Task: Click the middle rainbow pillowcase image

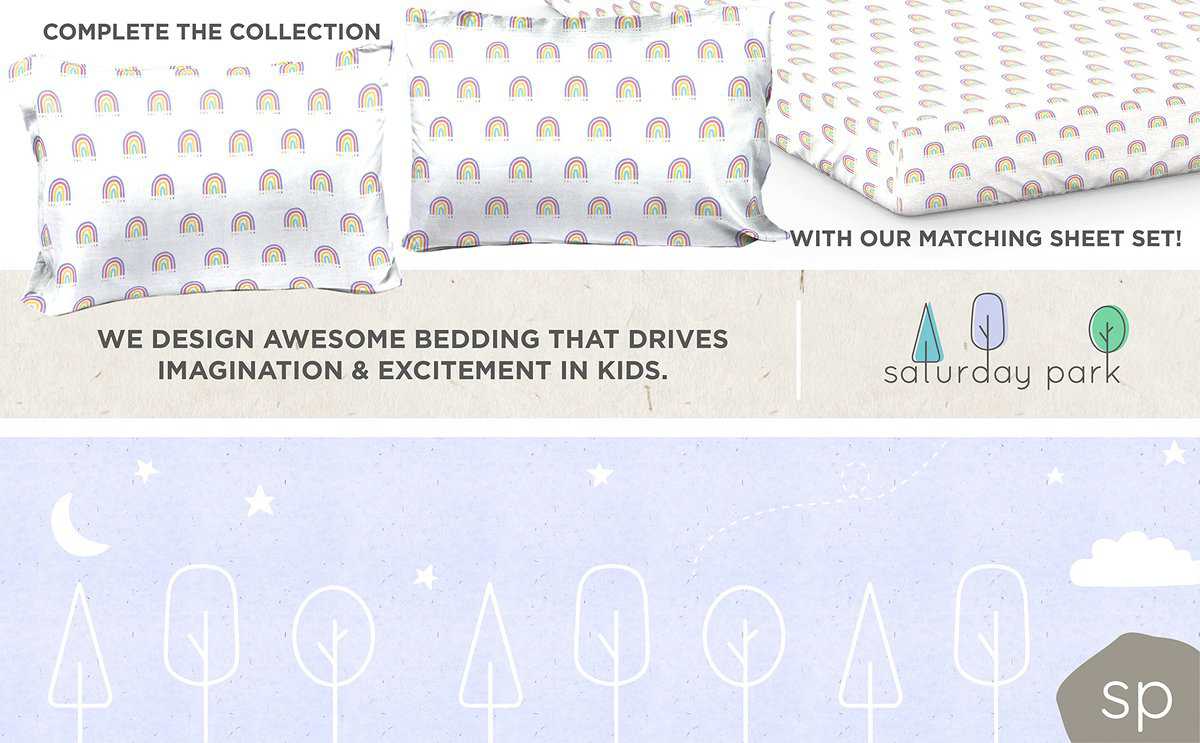Action: pyautogui.click(x=591, y=126)
